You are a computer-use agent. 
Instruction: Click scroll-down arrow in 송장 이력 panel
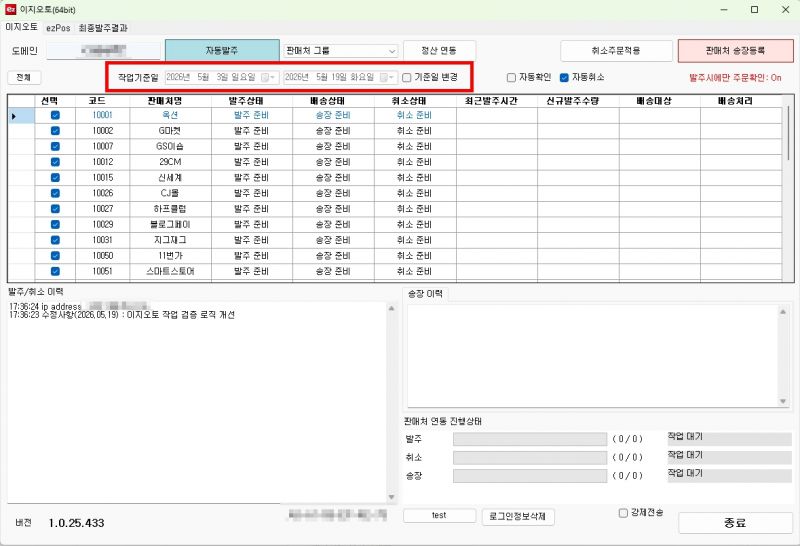[783, 401]
